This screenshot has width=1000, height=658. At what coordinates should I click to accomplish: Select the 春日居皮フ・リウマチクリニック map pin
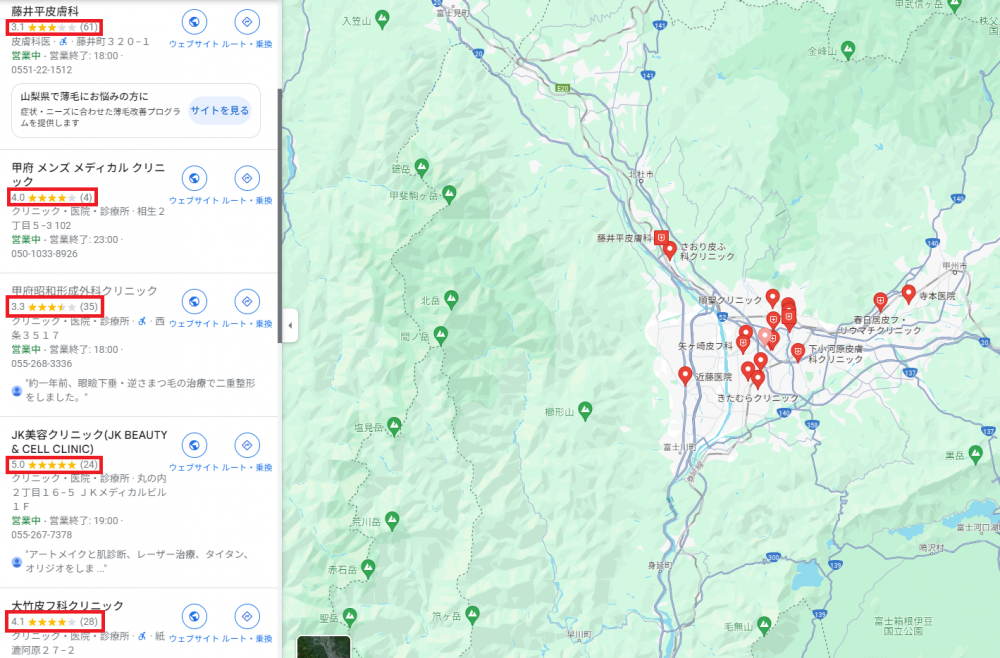880,302
